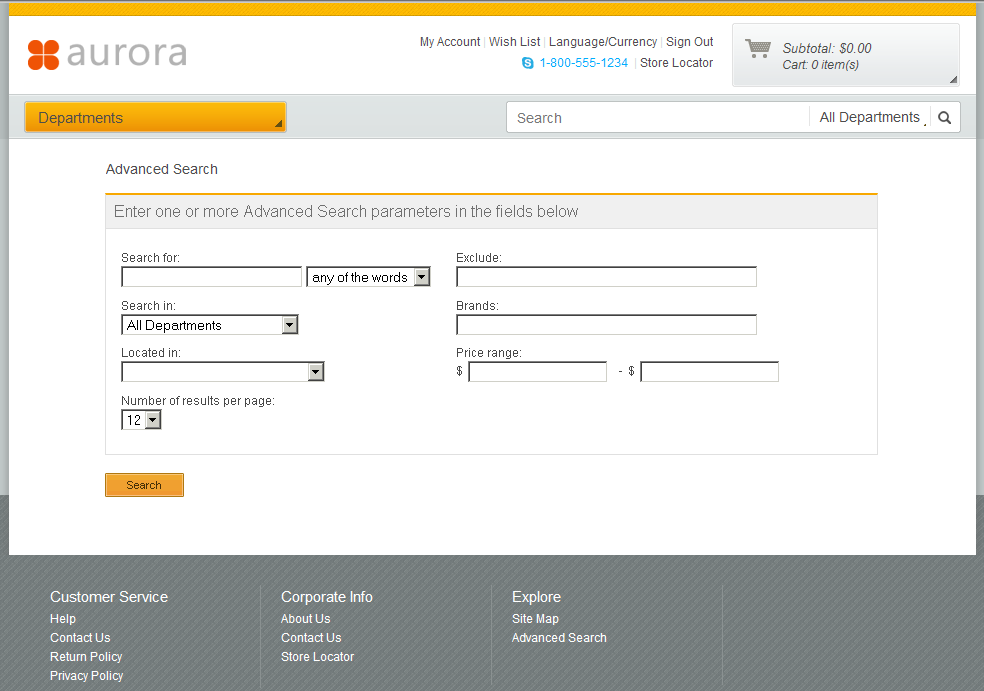Open My Account
The image size is (984, 691).
tap(450, 41)
